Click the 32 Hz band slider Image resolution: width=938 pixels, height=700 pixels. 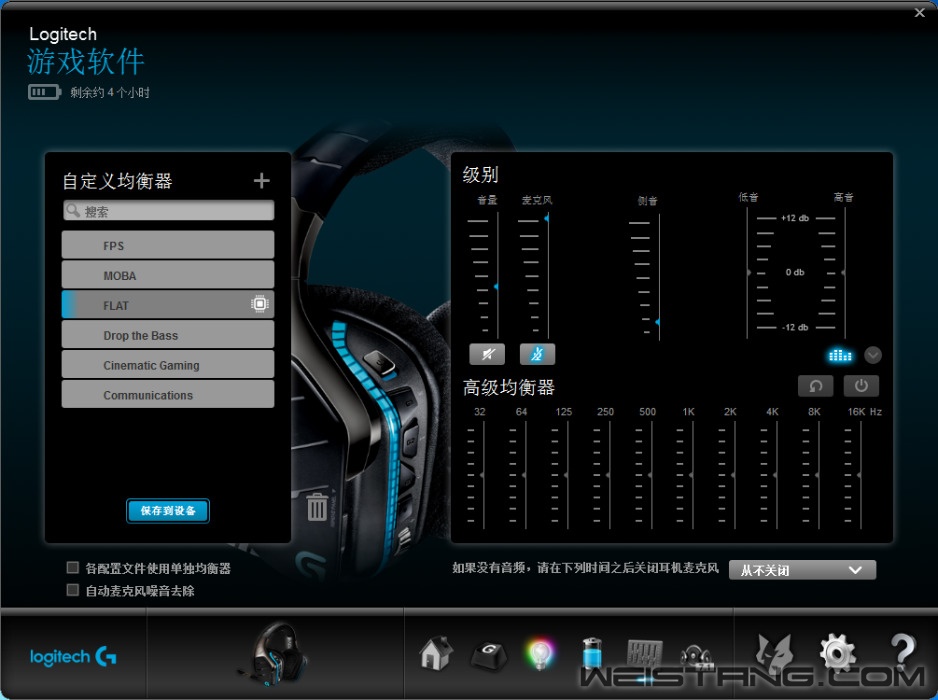[x=483, y=475]
